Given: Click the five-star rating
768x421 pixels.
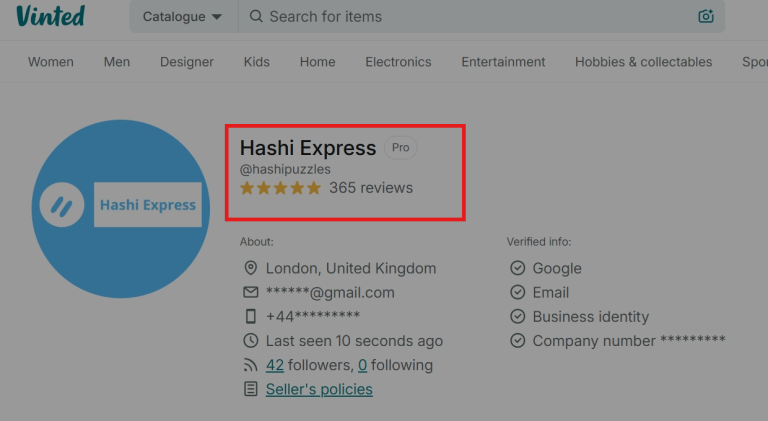Looking at the screenshot, I should 280,188.
